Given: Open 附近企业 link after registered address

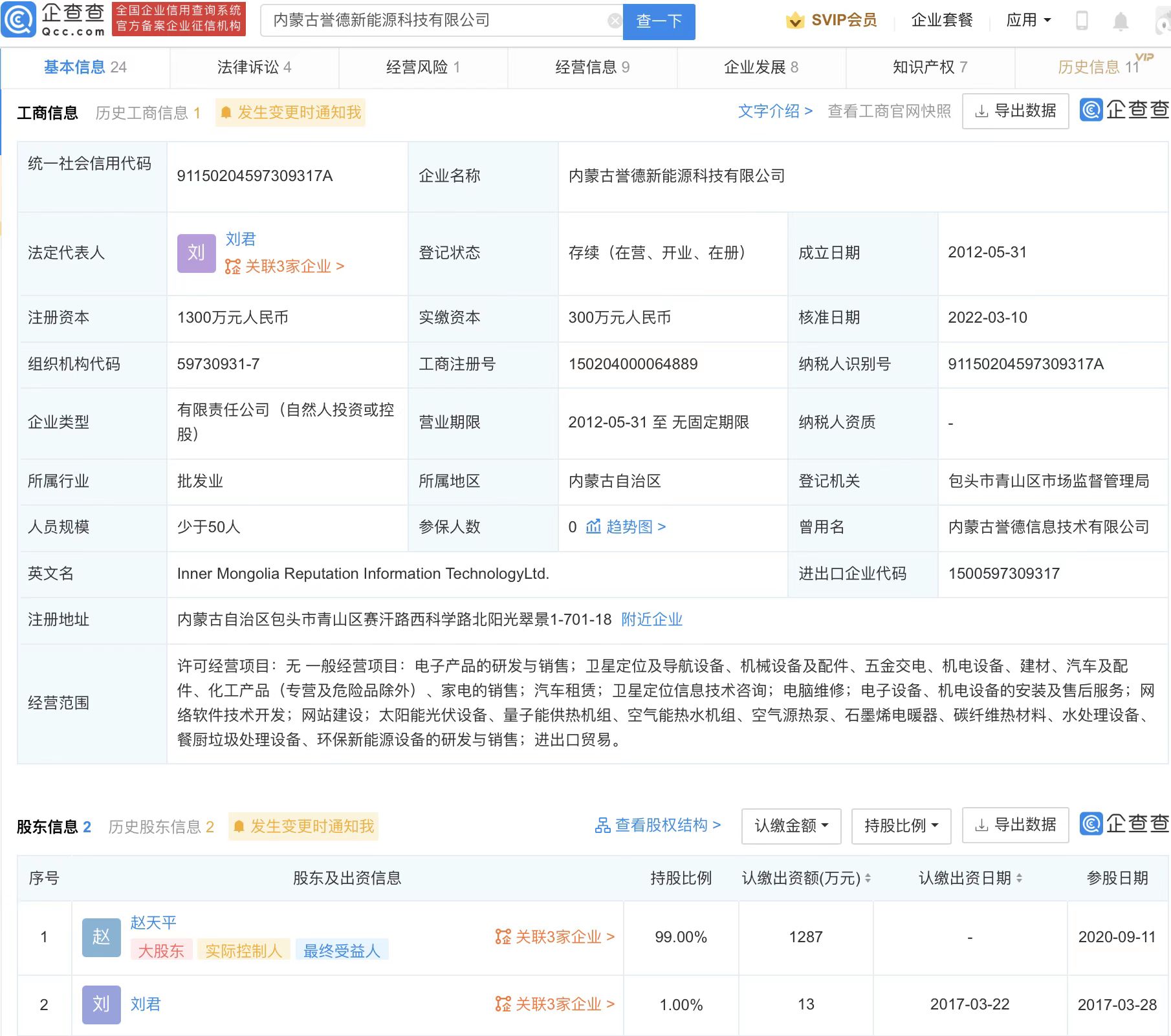Looking at the screenshot, I should [651, 620].
